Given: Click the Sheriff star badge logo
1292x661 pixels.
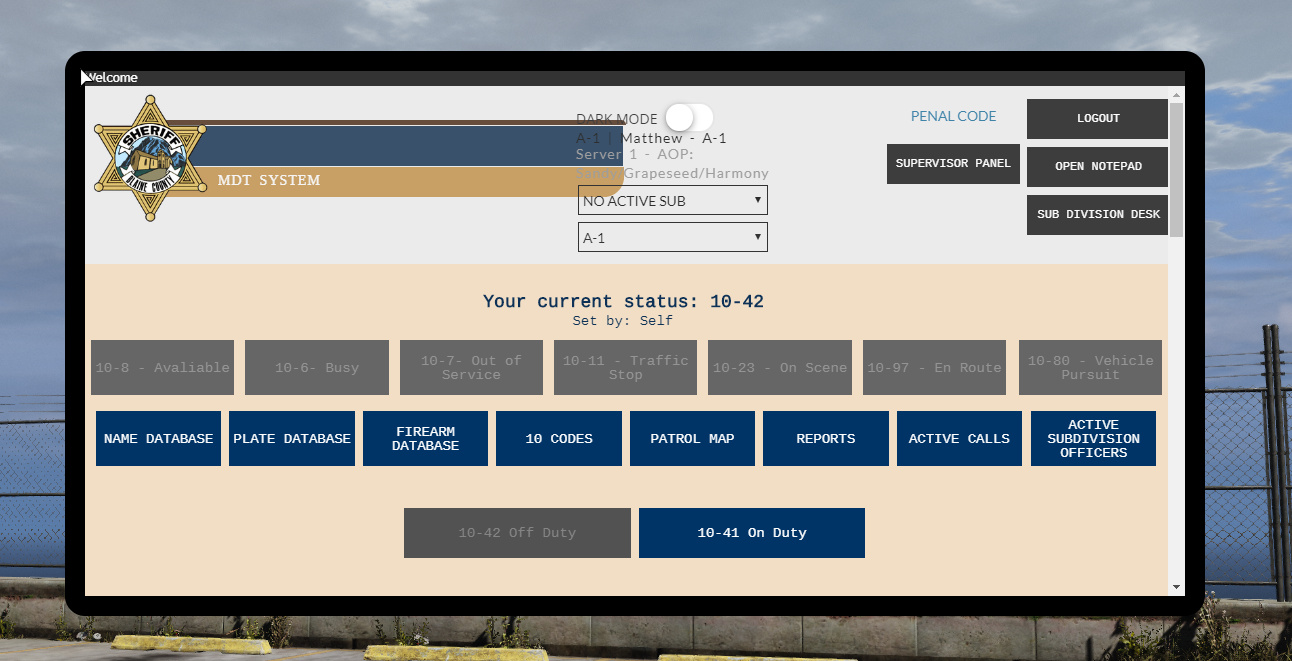Looking at the screenshot, I should coord(151,158).
